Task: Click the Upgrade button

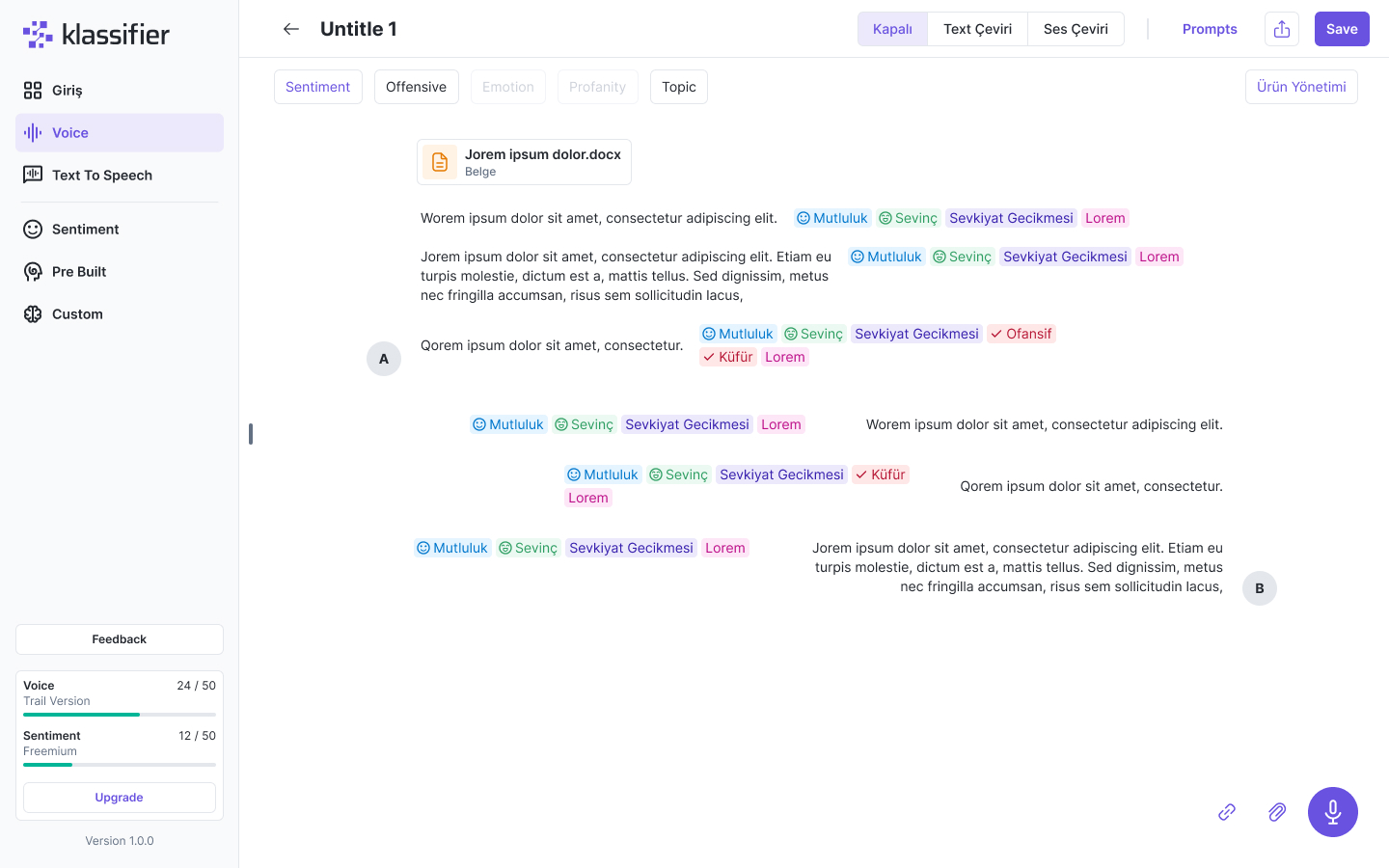Action: [x=120, y=798]
